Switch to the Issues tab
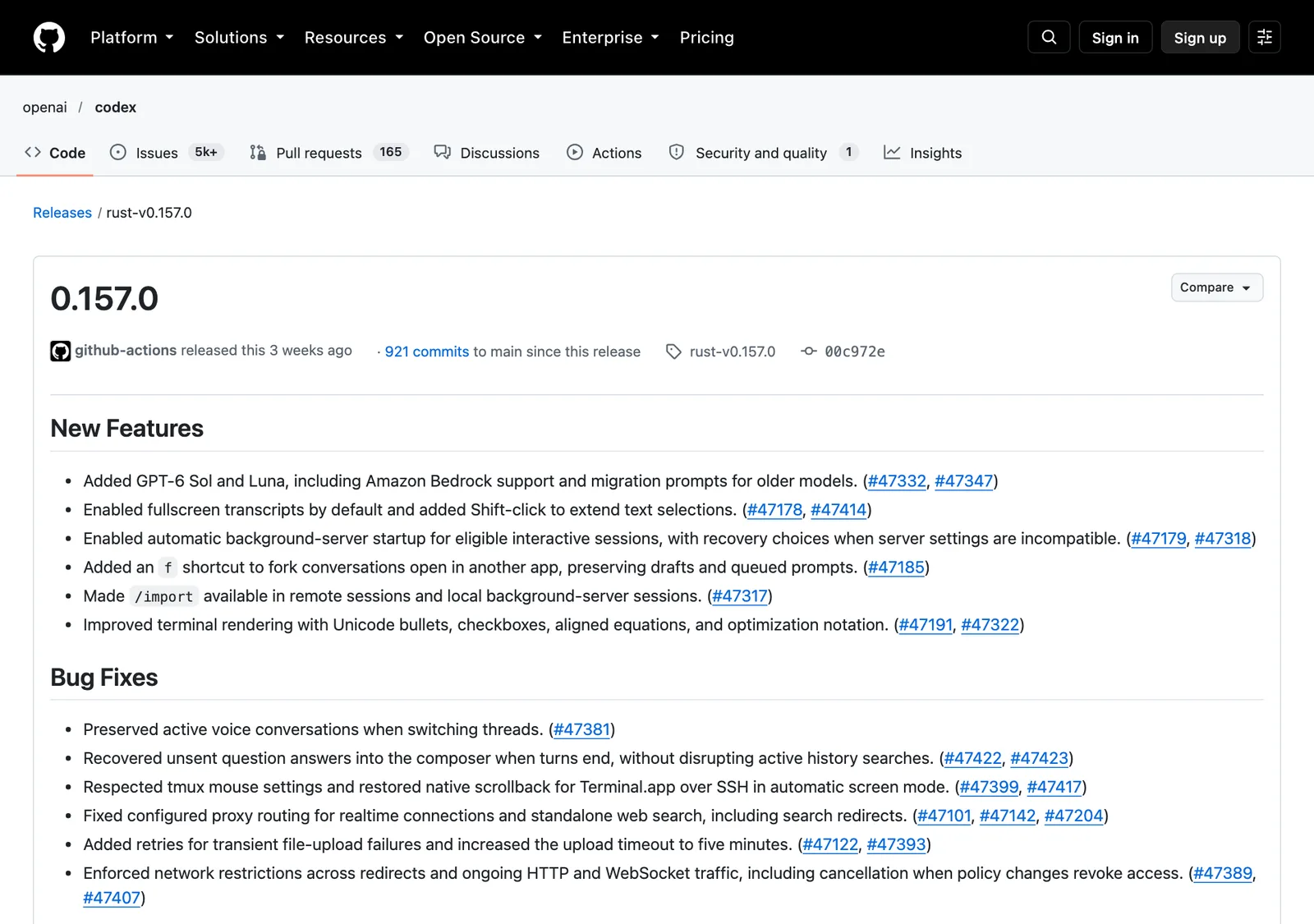 [x=167, y=153]
